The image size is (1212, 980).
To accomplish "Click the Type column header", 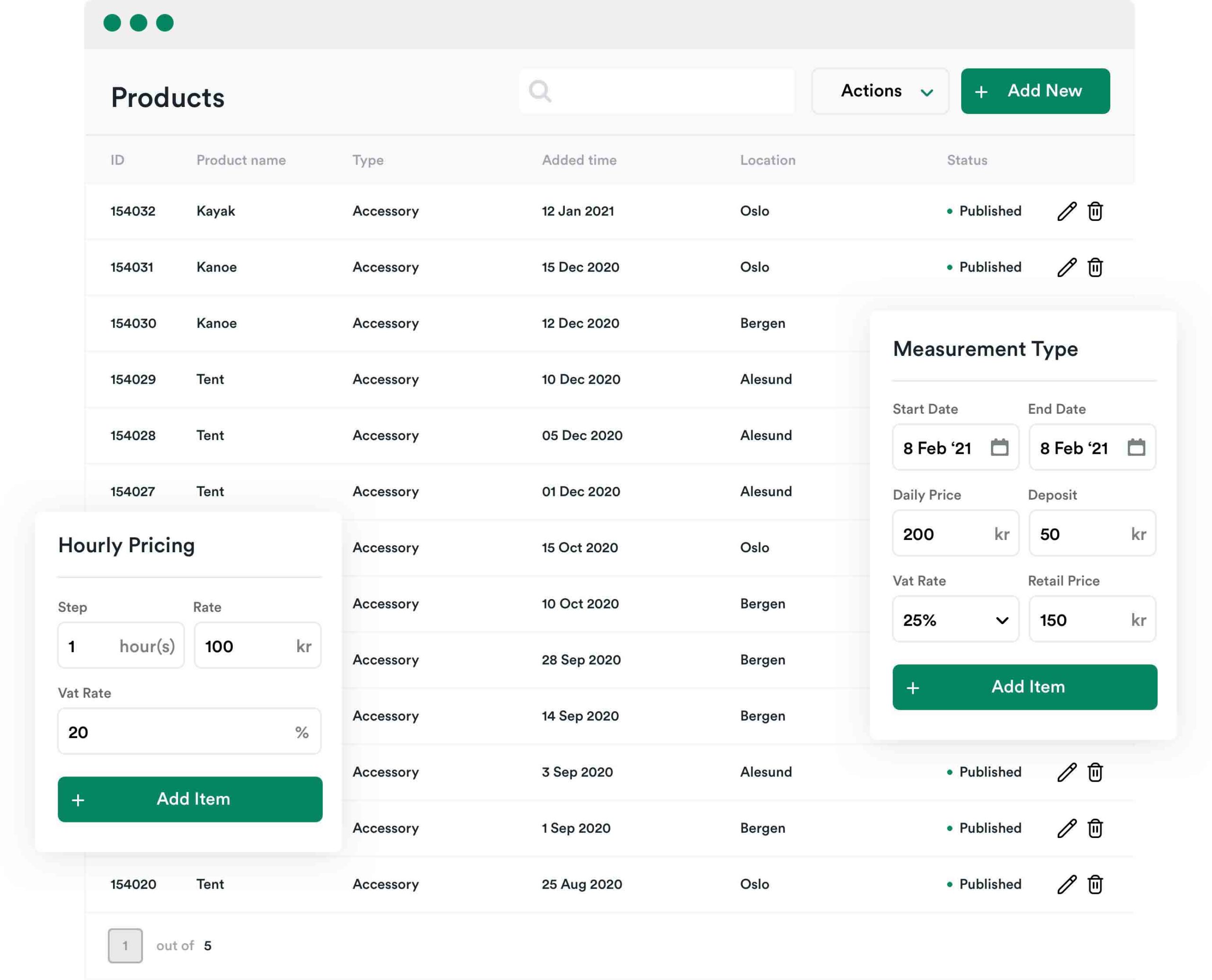I will (x=368, y=160).
